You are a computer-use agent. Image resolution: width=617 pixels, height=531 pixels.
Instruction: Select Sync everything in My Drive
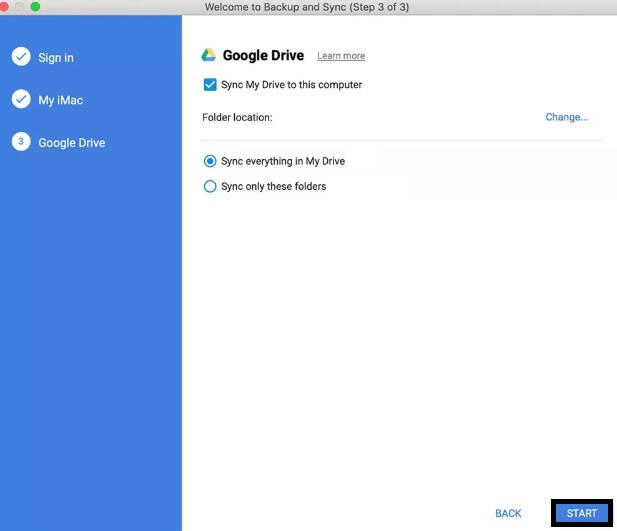210,161
